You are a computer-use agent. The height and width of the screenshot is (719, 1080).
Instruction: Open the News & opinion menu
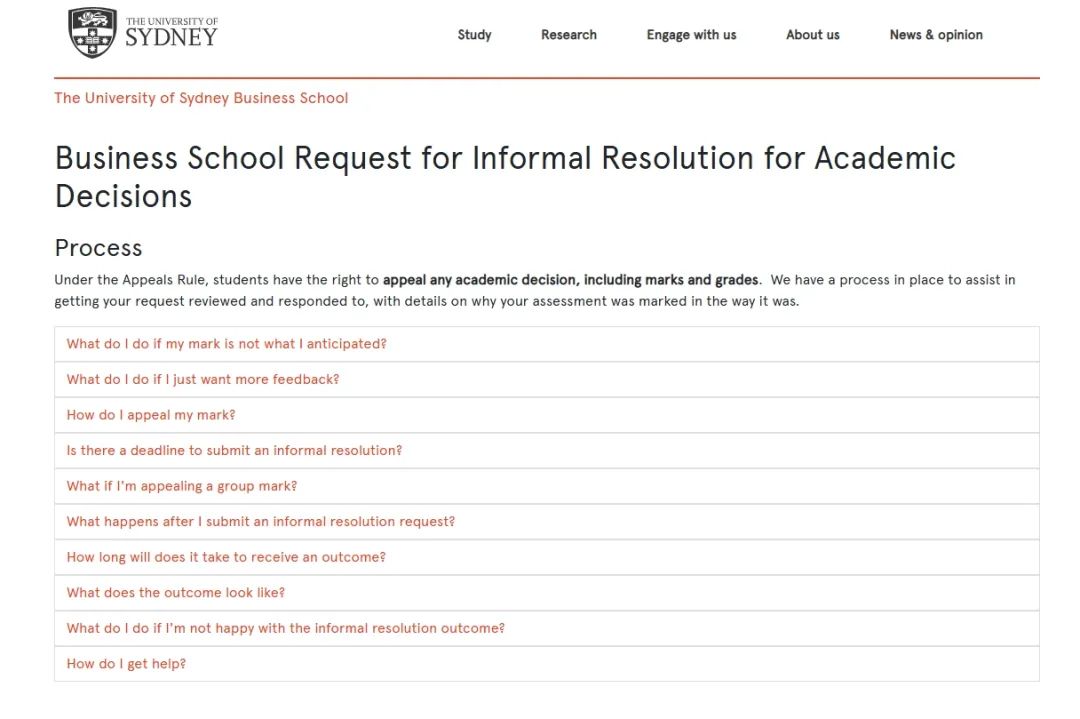pyautogui.click(x=936, y=34)
